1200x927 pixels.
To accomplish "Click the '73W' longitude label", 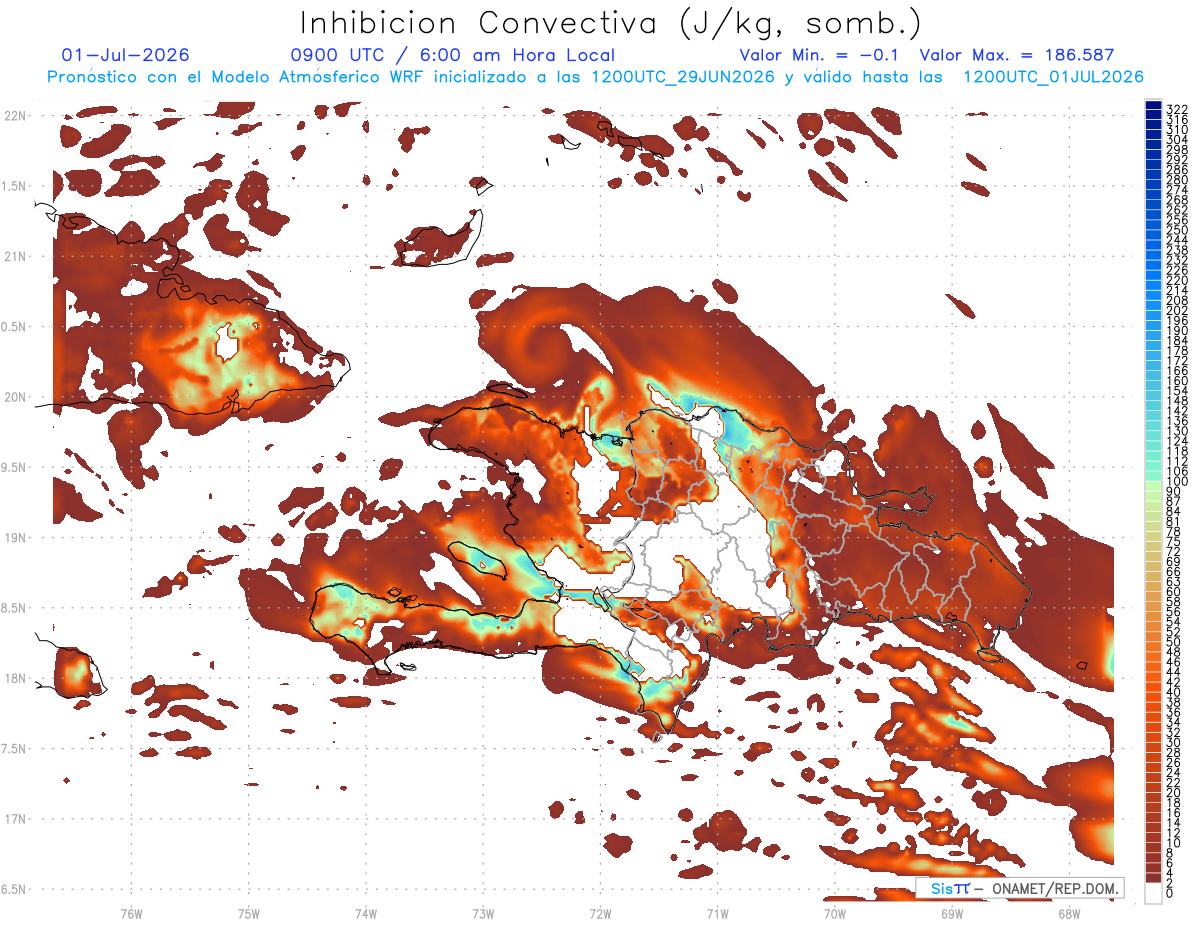I will pos(483,912).
